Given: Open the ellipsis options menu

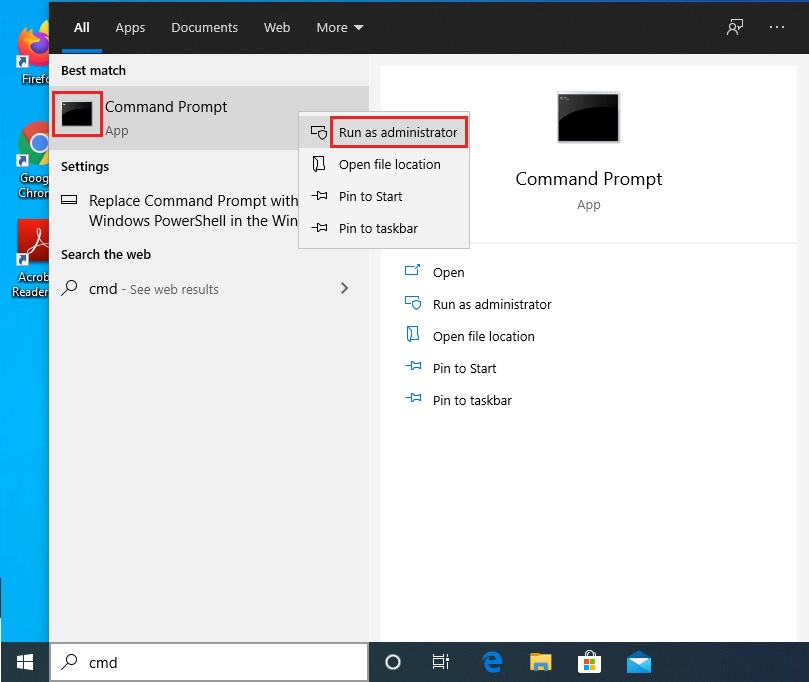Looking at the screenshot, I should (777, 27).
